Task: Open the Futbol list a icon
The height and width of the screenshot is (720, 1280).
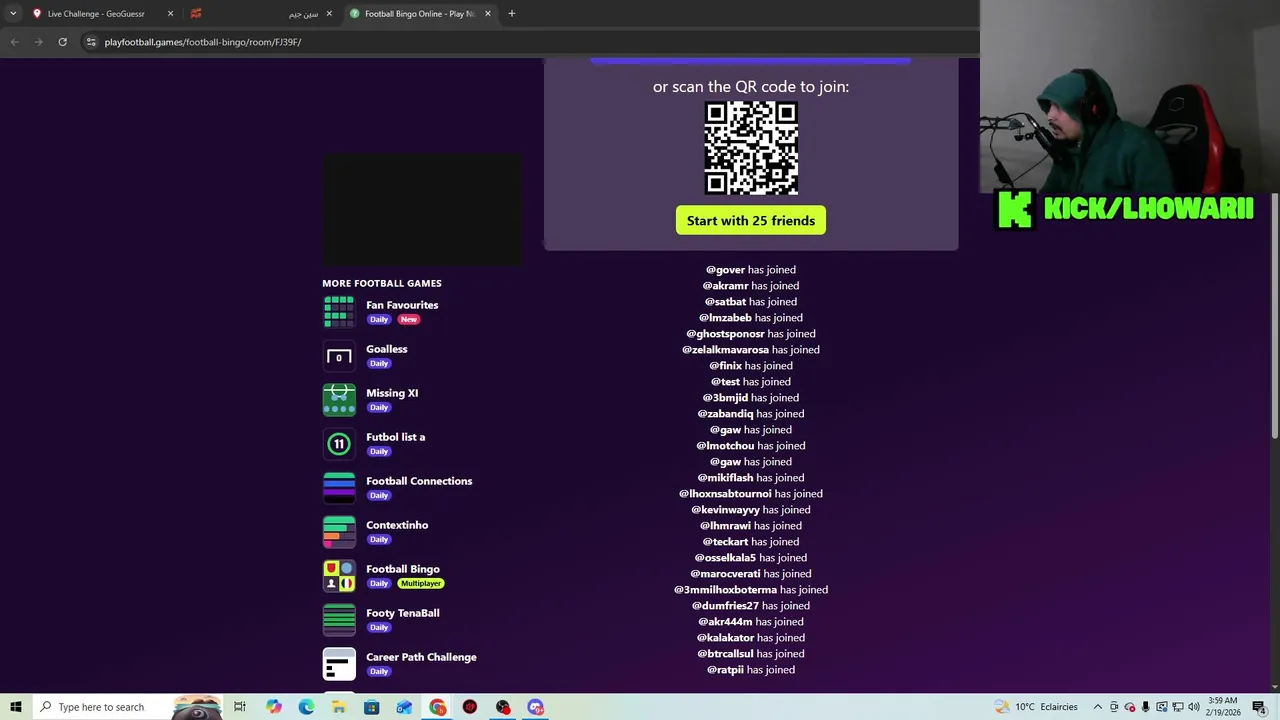Action: click(339, 444)
